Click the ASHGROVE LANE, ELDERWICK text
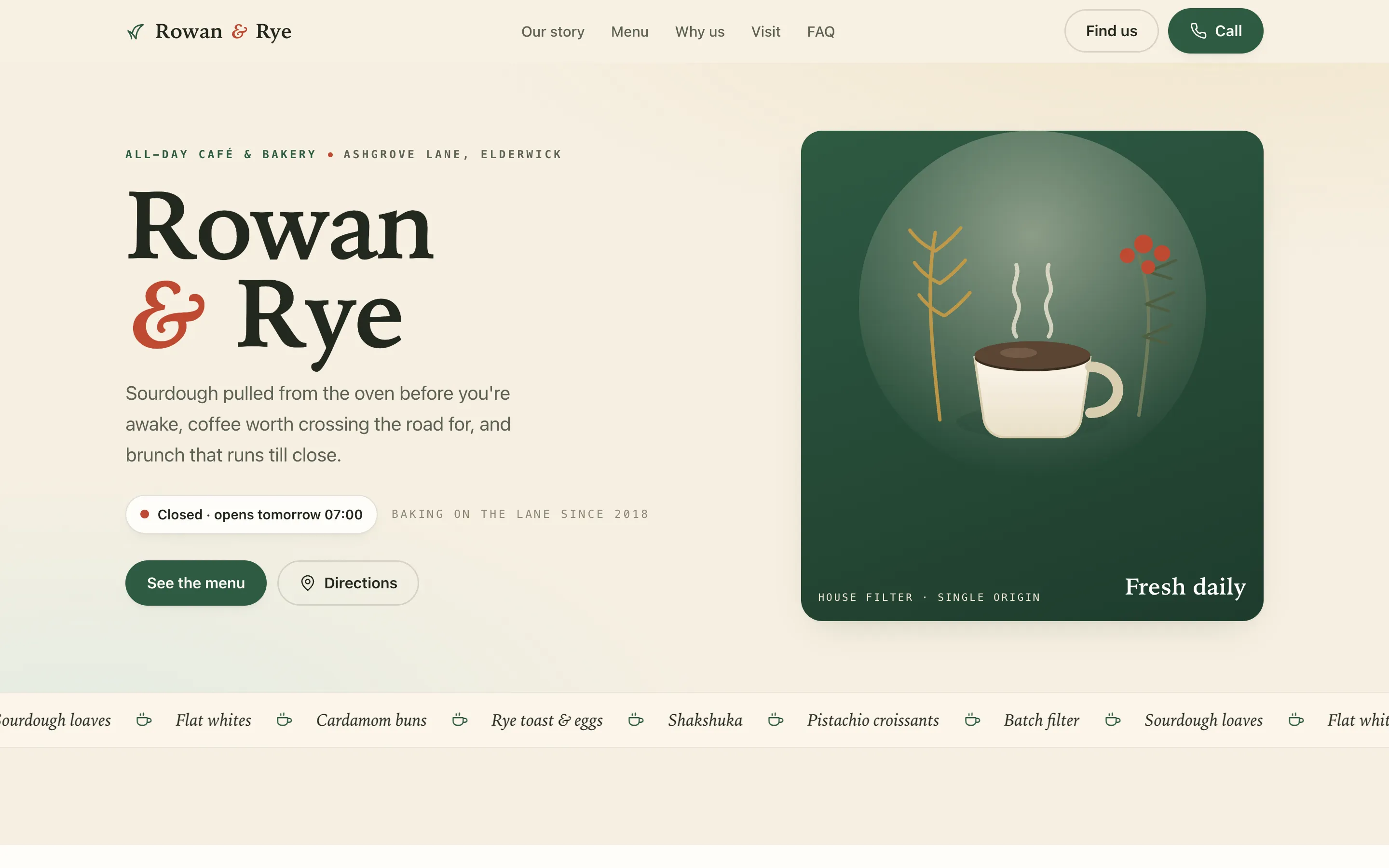Screen dimensions: 1389x868 point(453,154)
